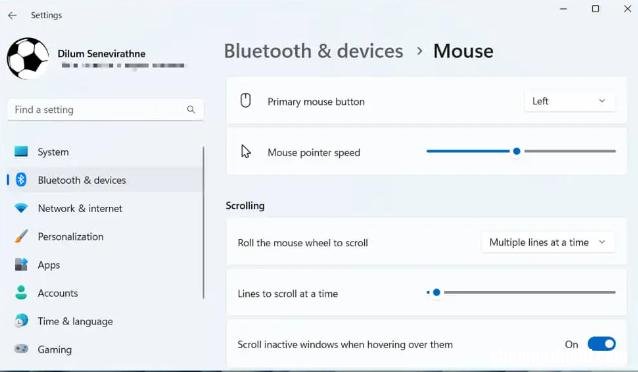Click the mouse pointer speed slider handle
This screenshot has width=638, height=372.
point(517,151)
